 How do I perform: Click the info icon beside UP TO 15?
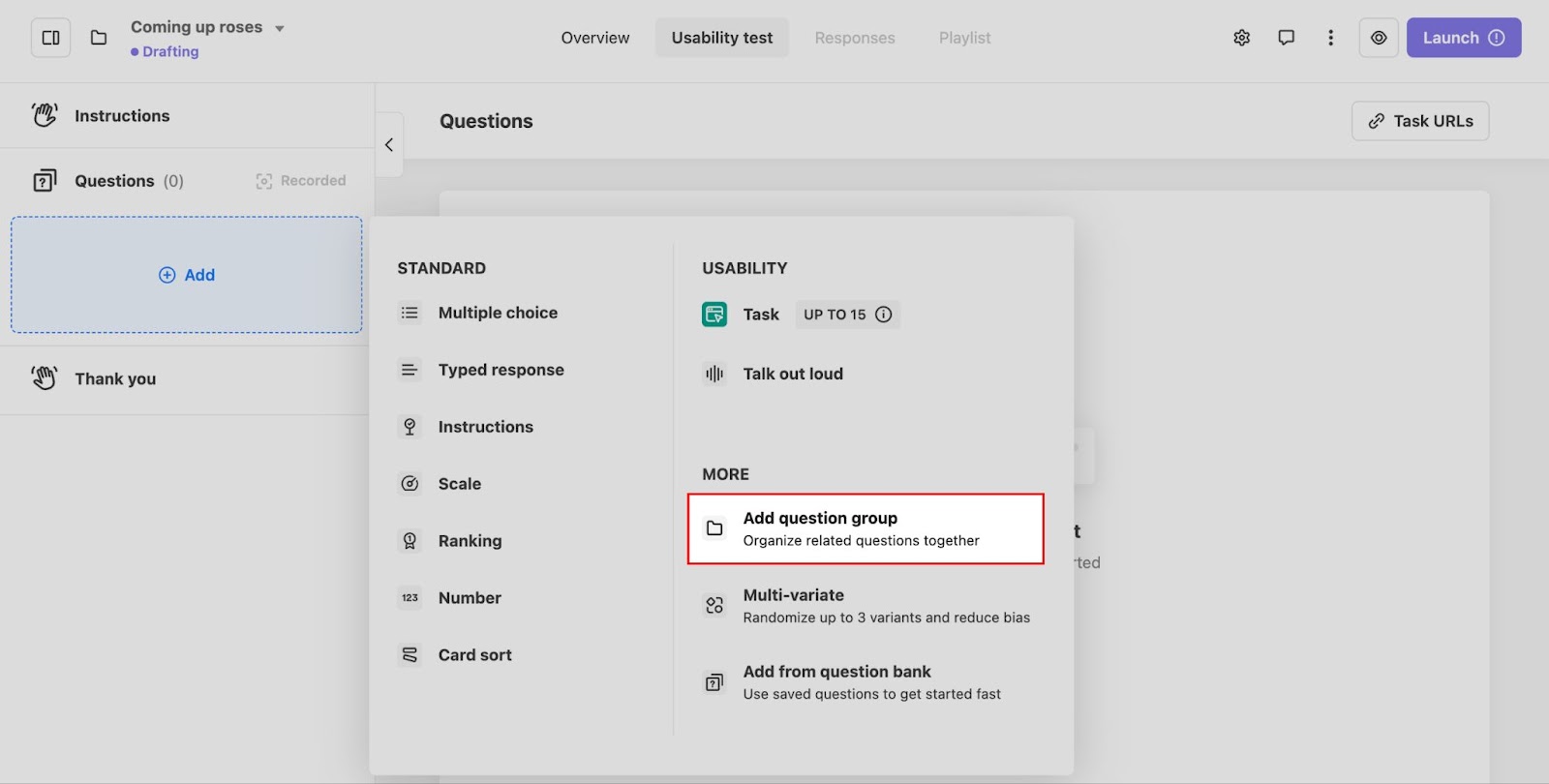coord(883,315)
